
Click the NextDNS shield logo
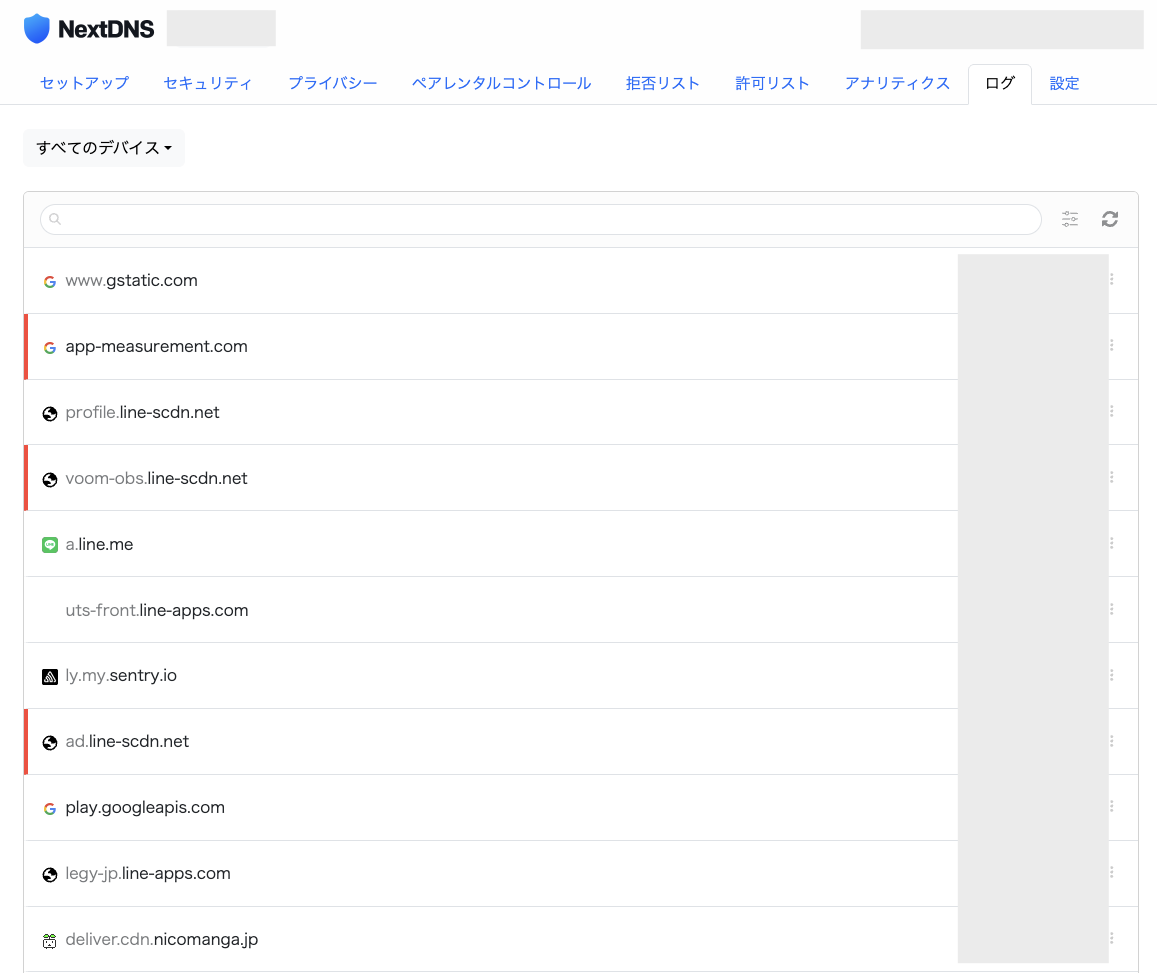36,29
